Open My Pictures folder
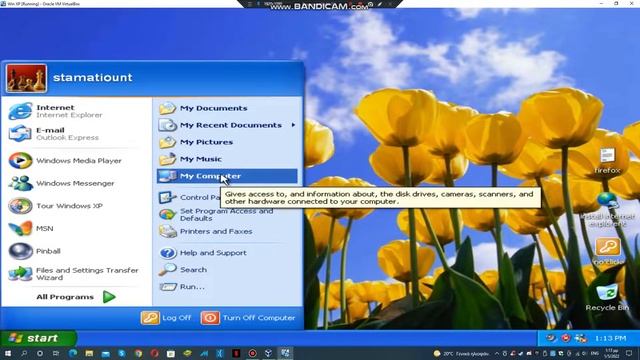The width and height of the screenshot is (640, 360). coord(196,142)
